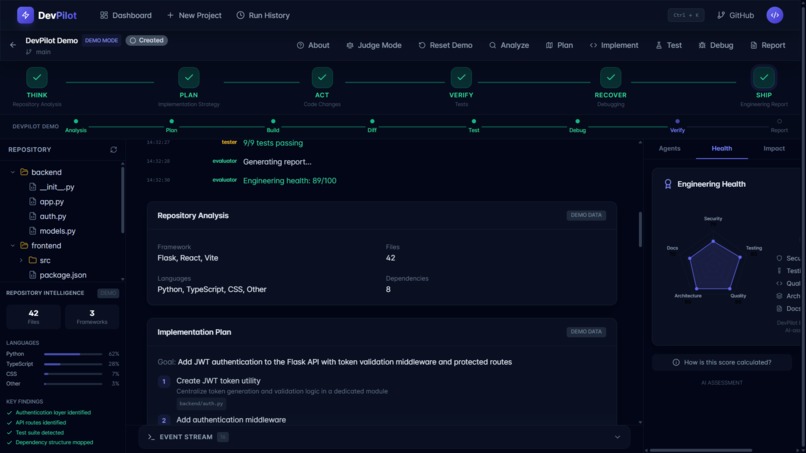
Task: Collapse the frontend folder chevron
Action: point(13,246)
